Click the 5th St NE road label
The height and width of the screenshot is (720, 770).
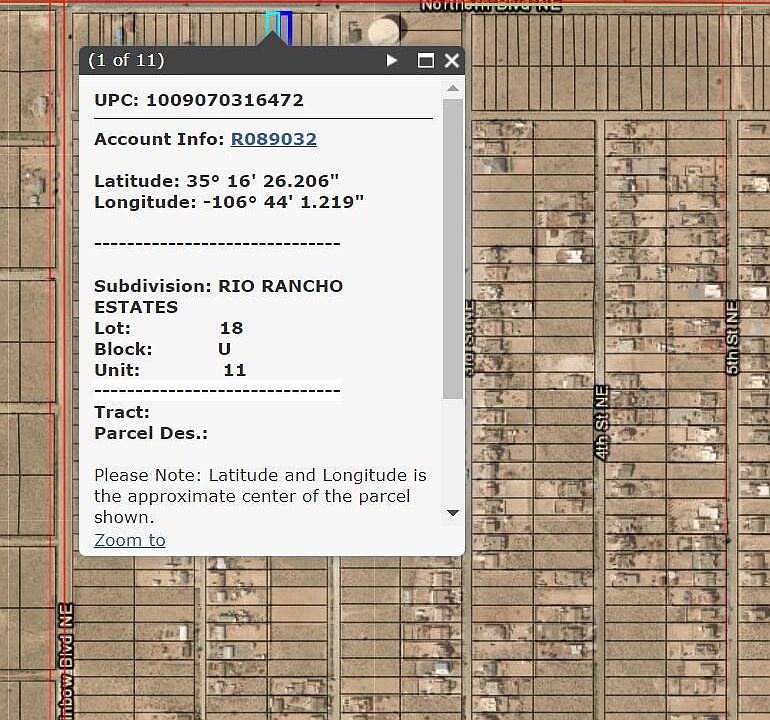click(732, 337)
